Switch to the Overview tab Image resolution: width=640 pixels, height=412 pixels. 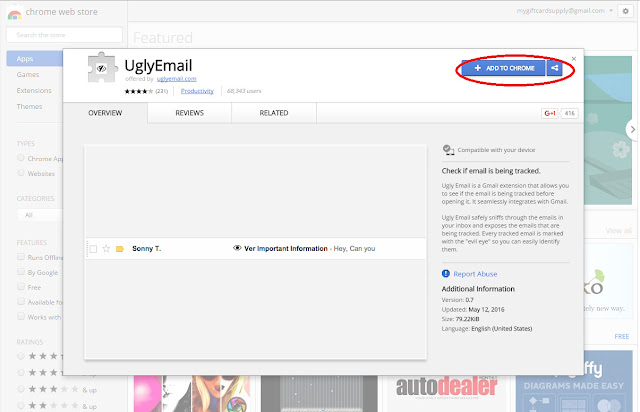(x=105, y=113)
